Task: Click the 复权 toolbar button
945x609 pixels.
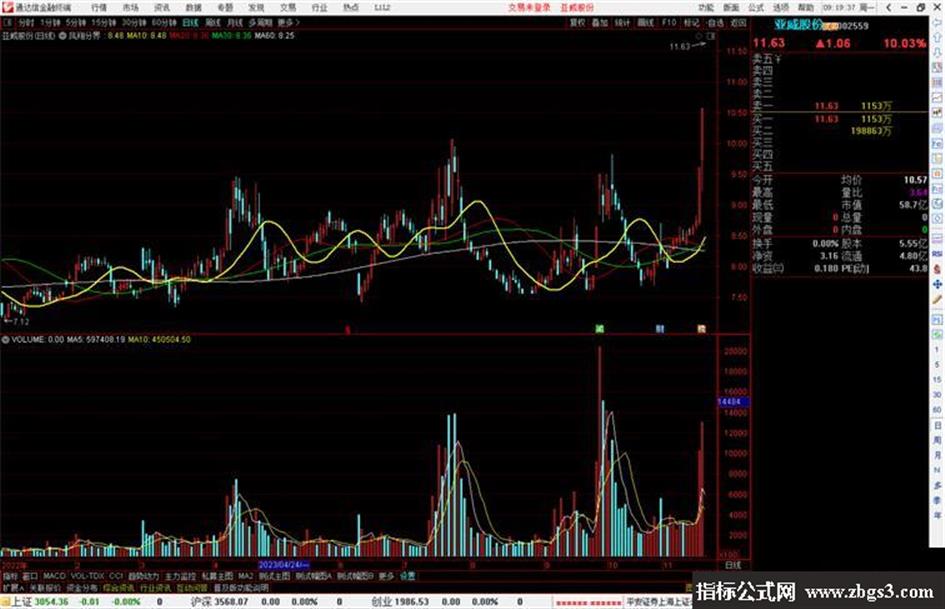Action: pos(577,23)
